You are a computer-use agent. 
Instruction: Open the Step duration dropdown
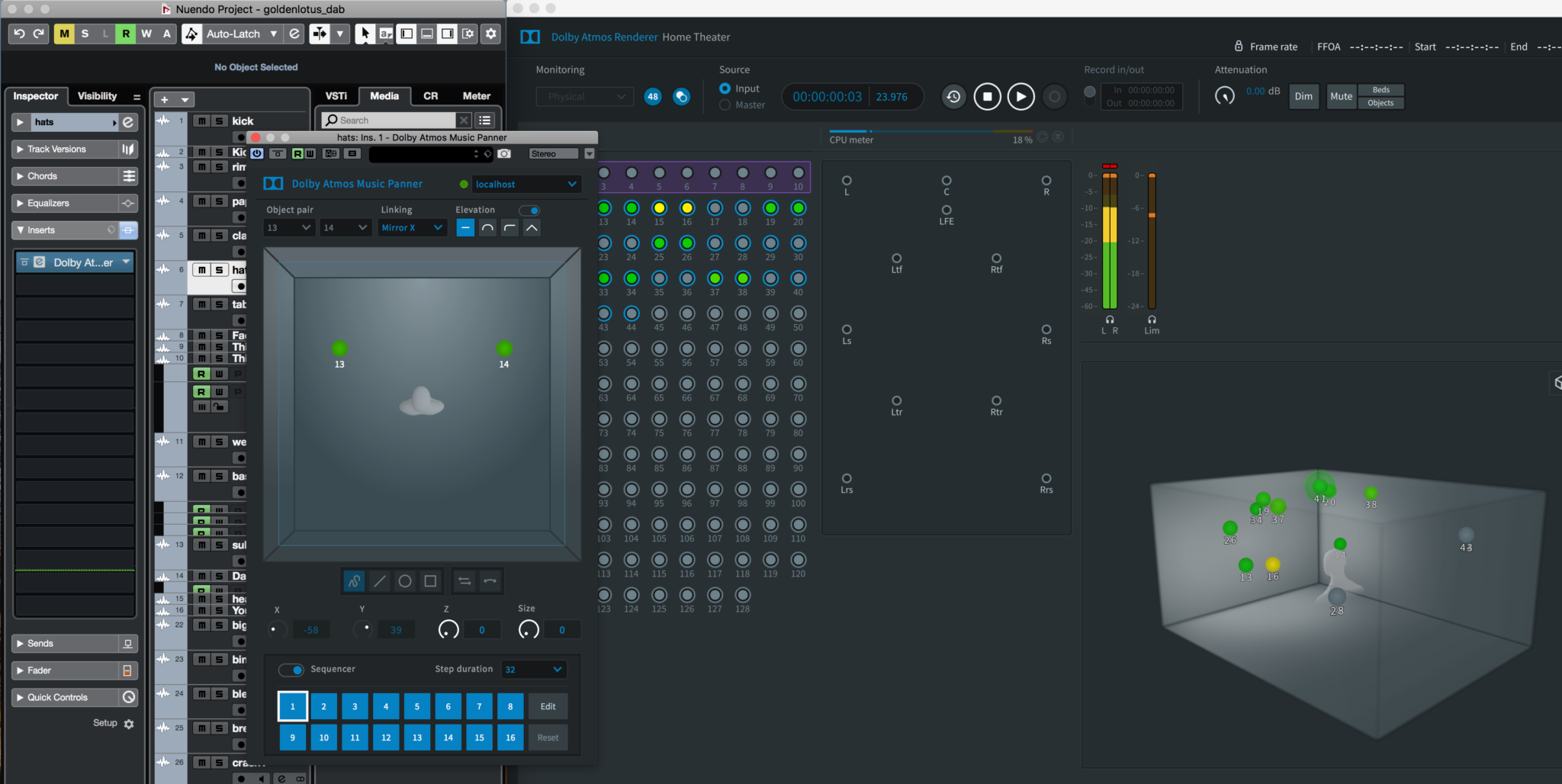534,670
